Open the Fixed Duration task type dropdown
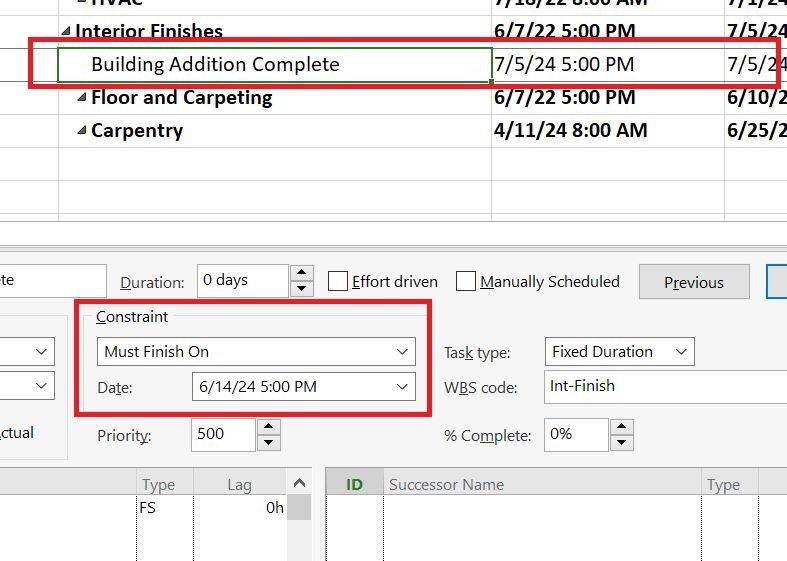 click(x=619, y=351)
